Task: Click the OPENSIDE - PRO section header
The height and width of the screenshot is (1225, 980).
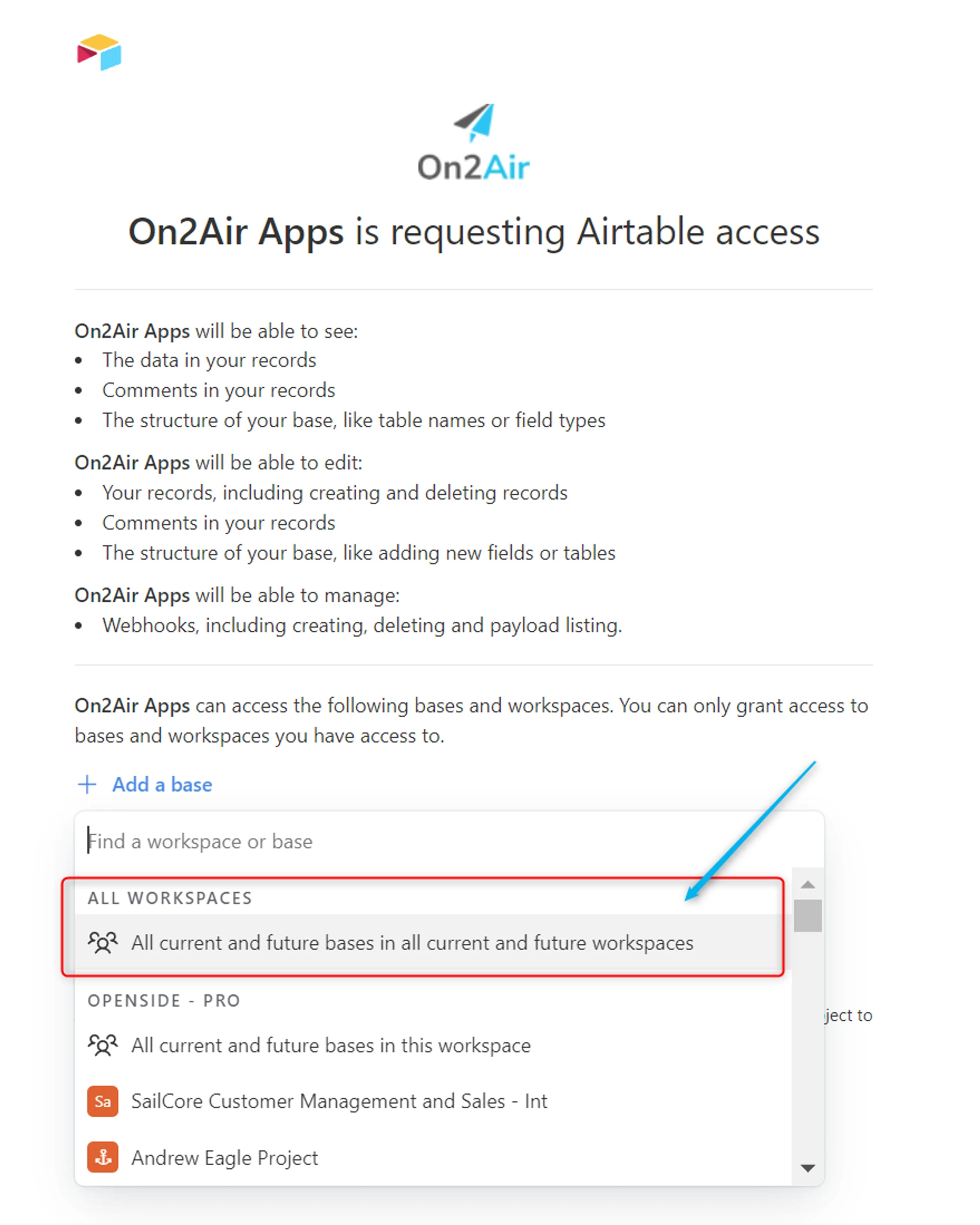Action: pos(164,1000)
